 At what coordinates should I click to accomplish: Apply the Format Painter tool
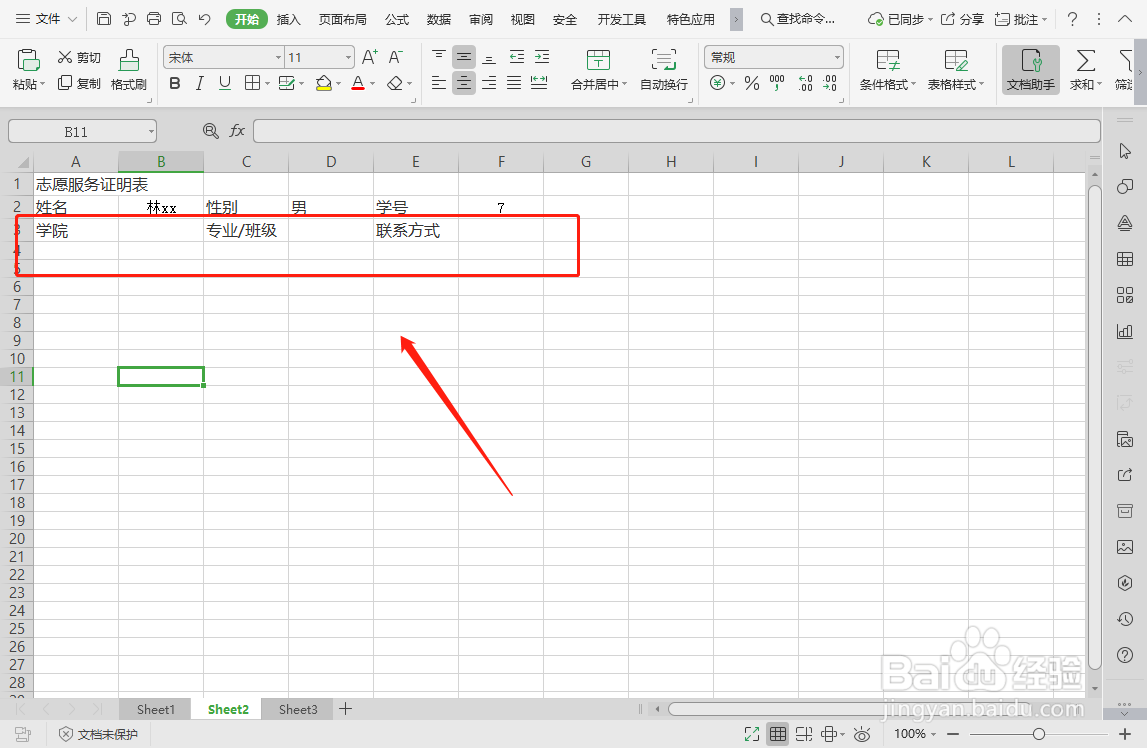click(x=128, y=72)
